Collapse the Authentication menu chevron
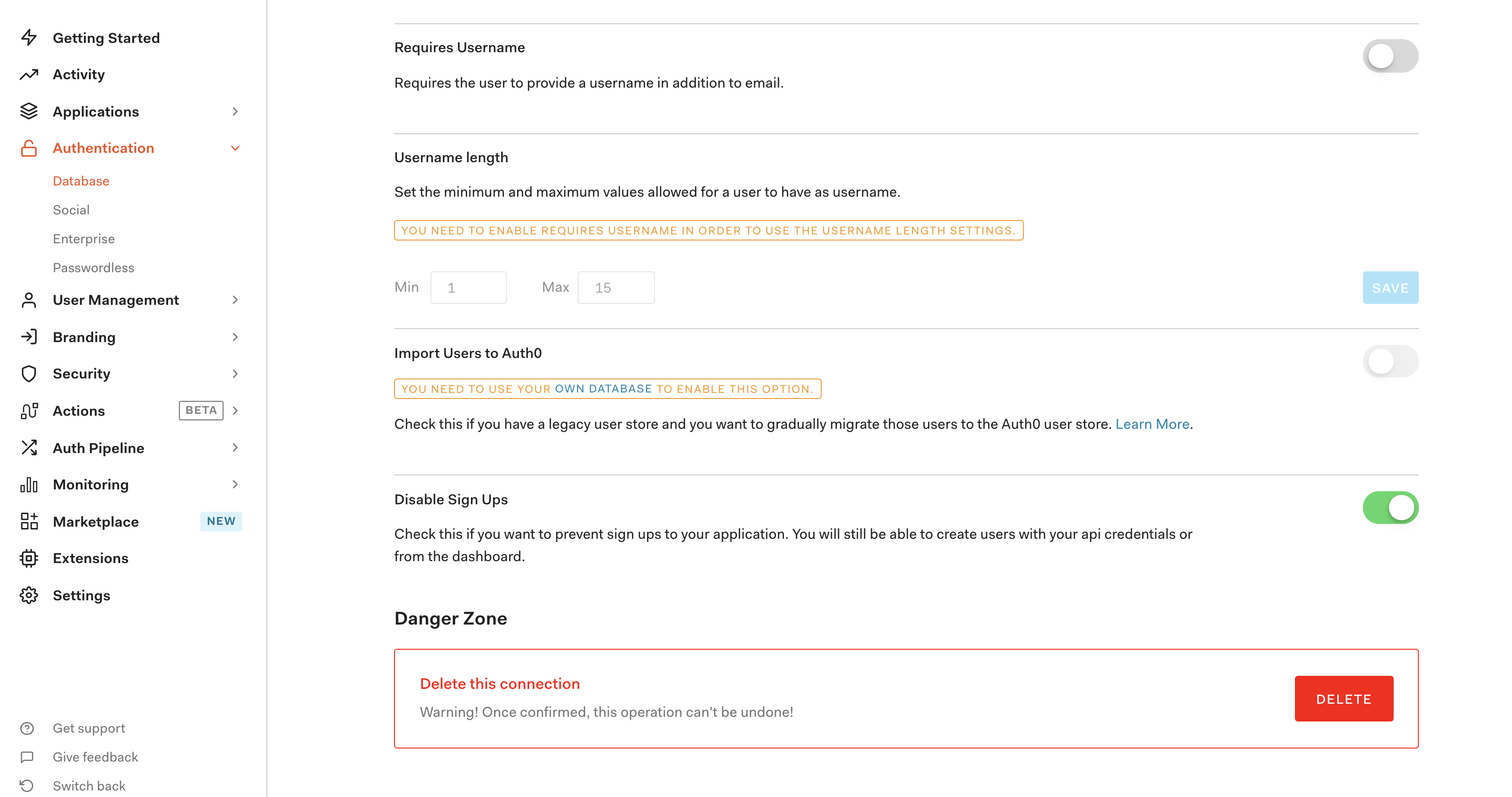Screen dimensions: 1512x797 point(235,148)
